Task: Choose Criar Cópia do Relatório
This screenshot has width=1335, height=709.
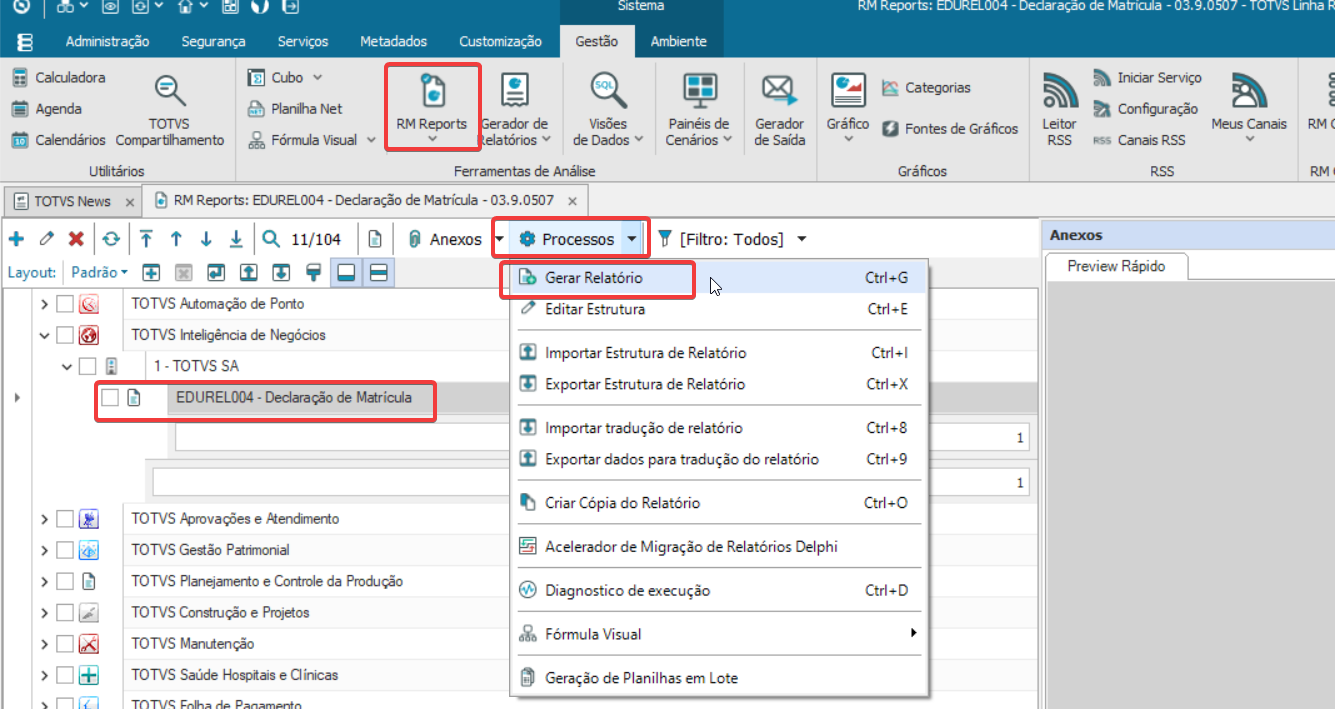Action: (716, 503)
